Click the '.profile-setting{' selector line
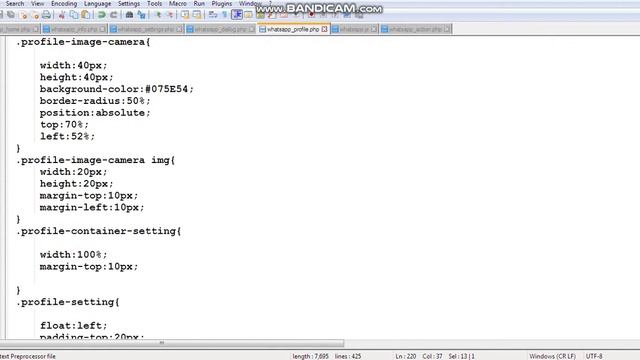The width and height of the screenshot is (640, 360). (x=68, y=302)
